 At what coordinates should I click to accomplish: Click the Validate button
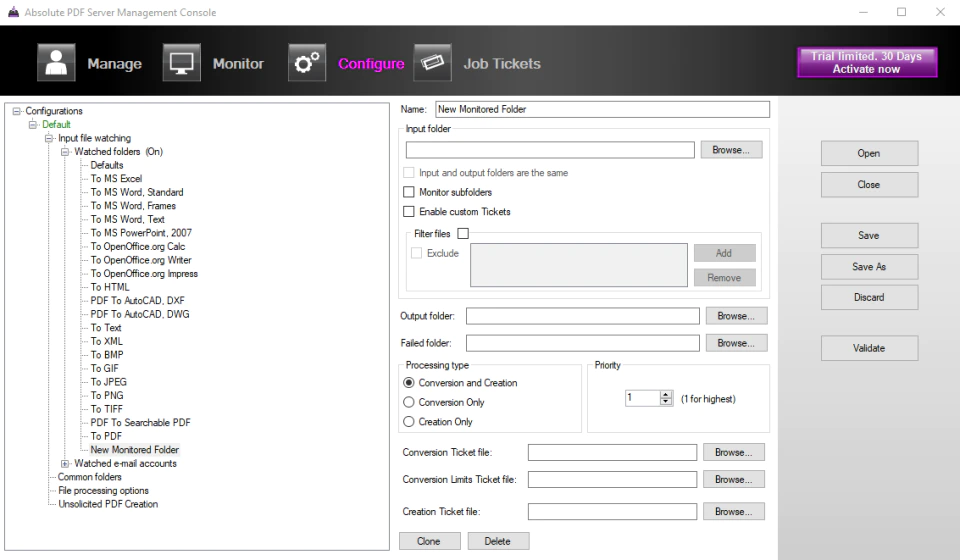pyautogui.click(x=869, y=348)
